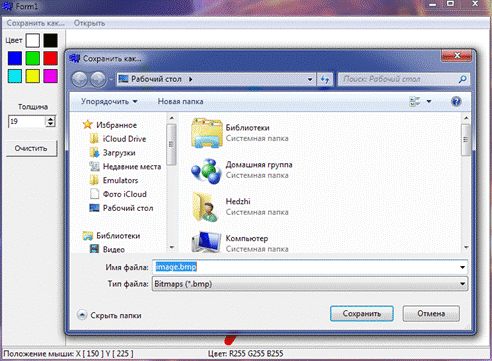Select the Hedzhi text label
492x361 pixels.
click(238, 201)
